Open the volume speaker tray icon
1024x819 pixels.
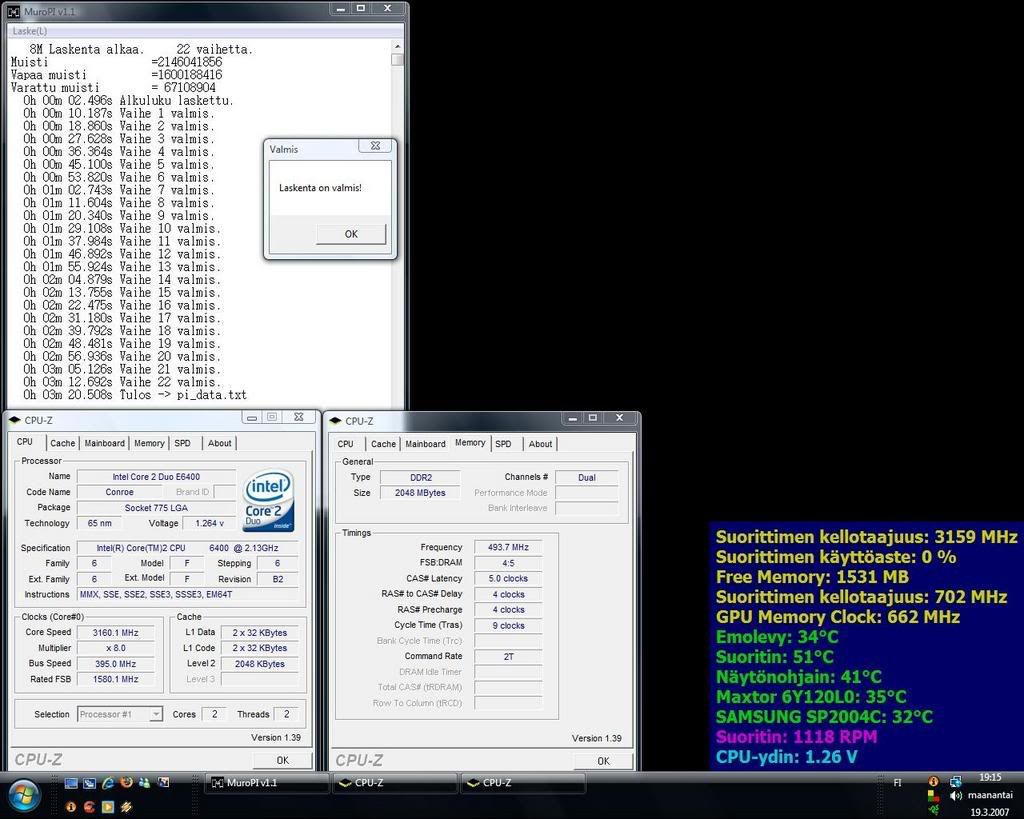point(956,796)
